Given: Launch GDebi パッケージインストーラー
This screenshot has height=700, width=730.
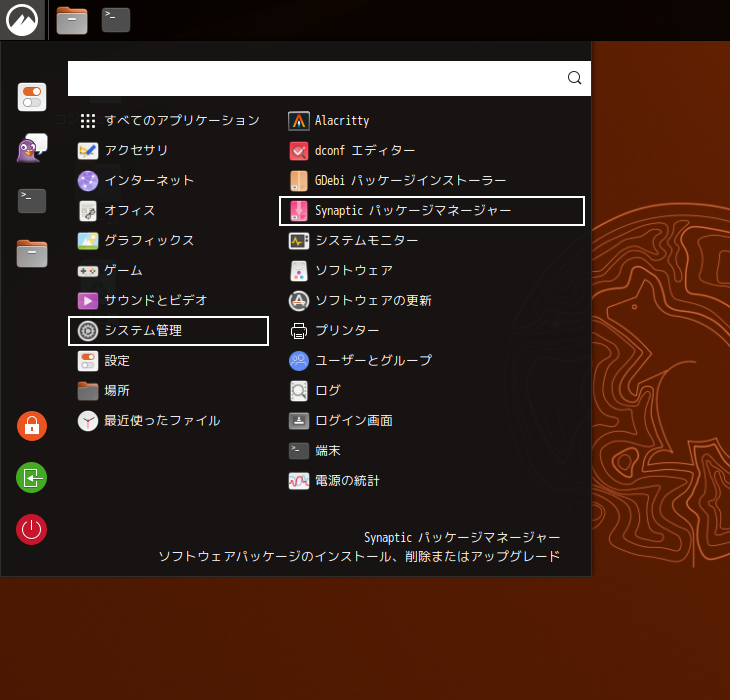Looking at the screenshot, I should [432, 181].
